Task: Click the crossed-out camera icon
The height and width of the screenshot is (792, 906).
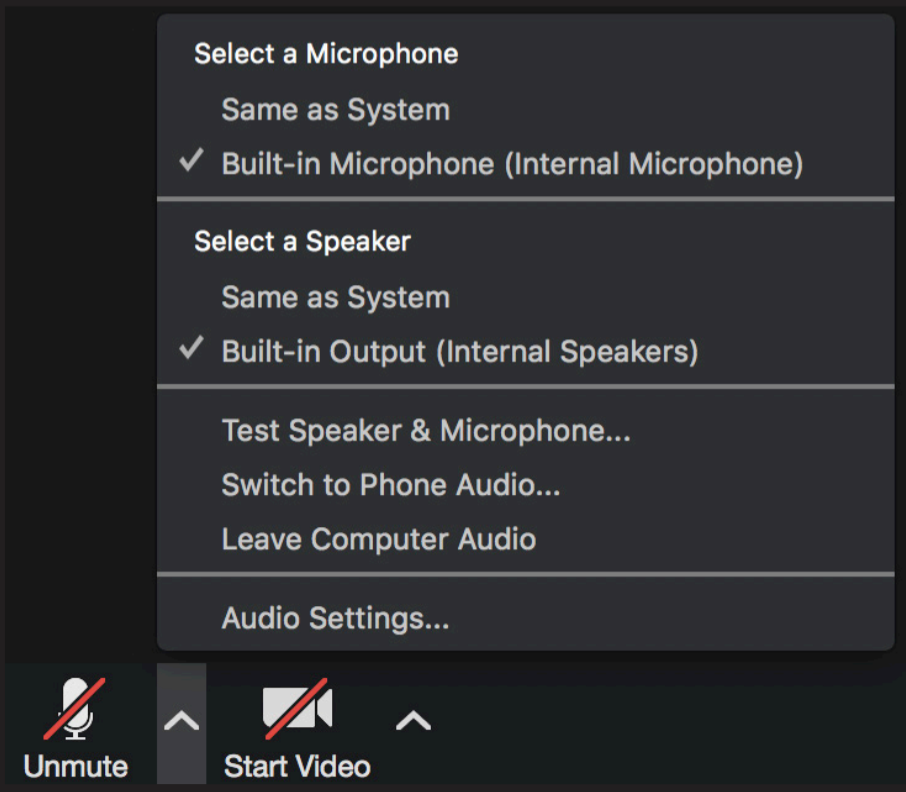Action: pos(297,708)
